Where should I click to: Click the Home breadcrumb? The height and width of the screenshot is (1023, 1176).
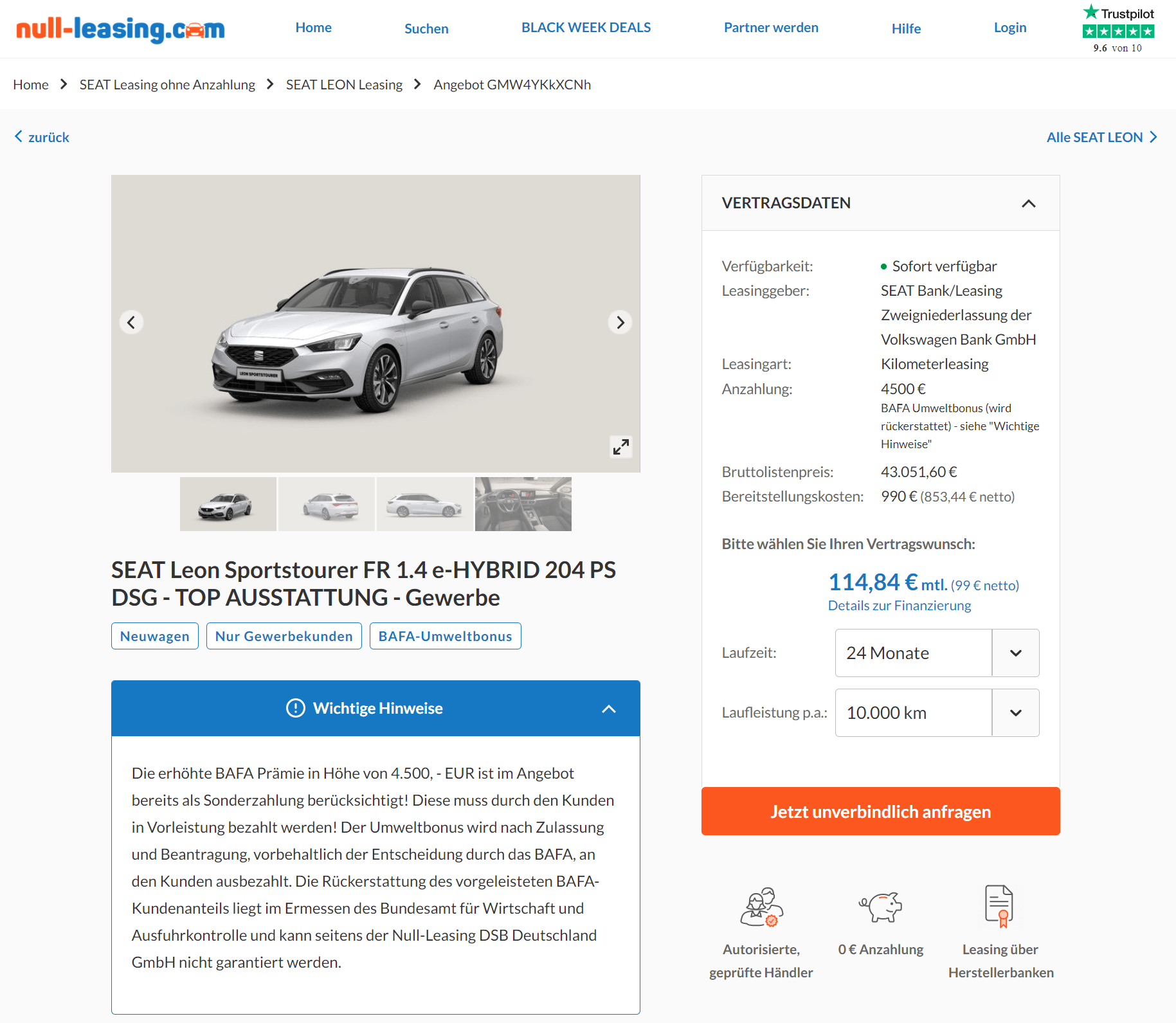[31, 85]
